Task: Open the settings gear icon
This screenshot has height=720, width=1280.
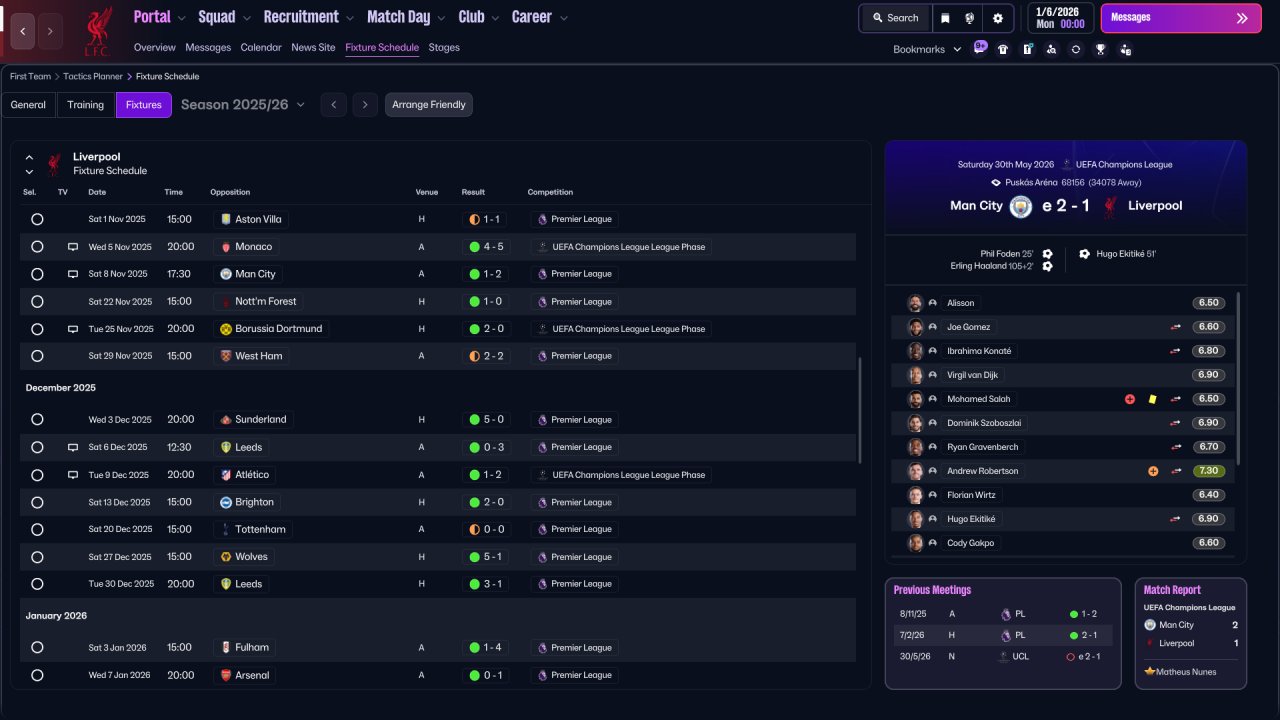Action: (x=997, y=18)
